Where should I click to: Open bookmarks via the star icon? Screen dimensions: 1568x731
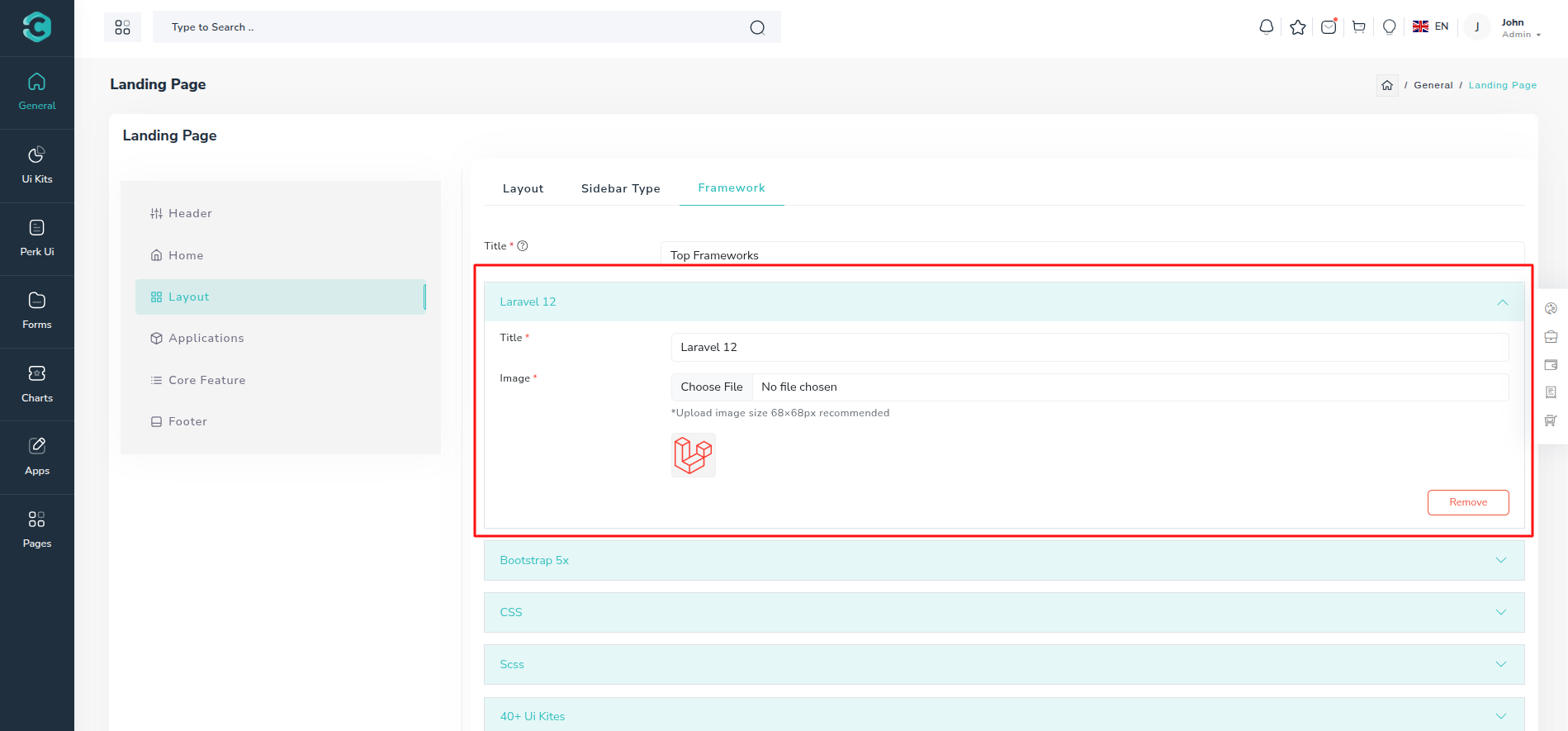point(1297,27)
